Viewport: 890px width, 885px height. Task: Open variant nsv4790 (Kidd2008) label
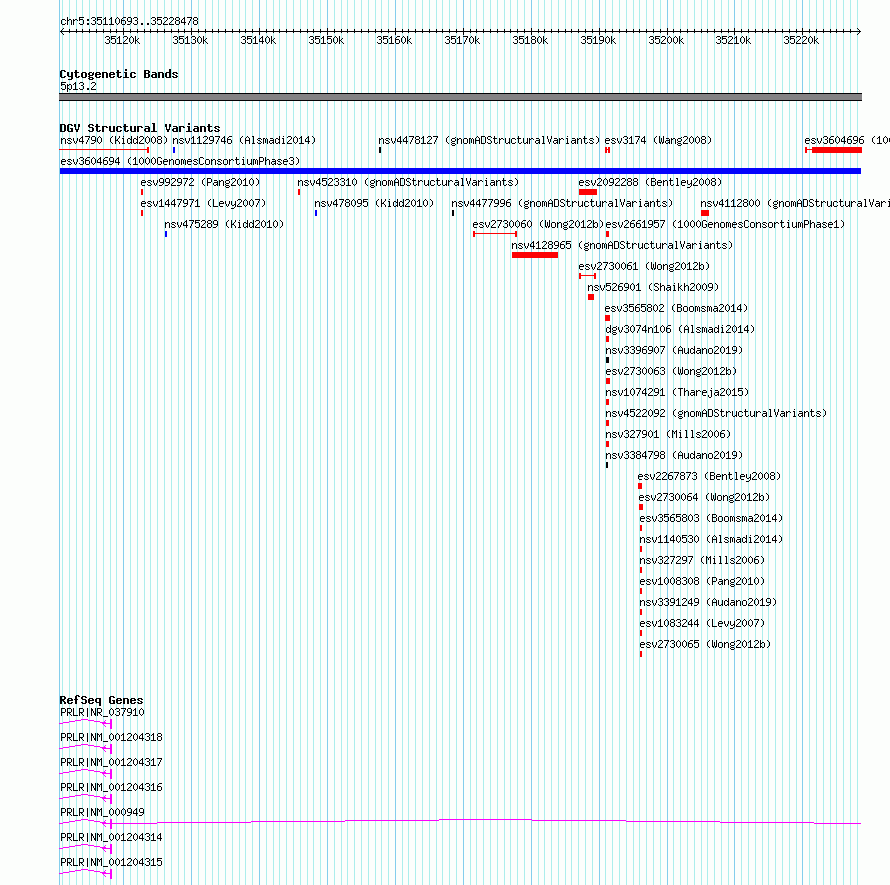[114, 140]
